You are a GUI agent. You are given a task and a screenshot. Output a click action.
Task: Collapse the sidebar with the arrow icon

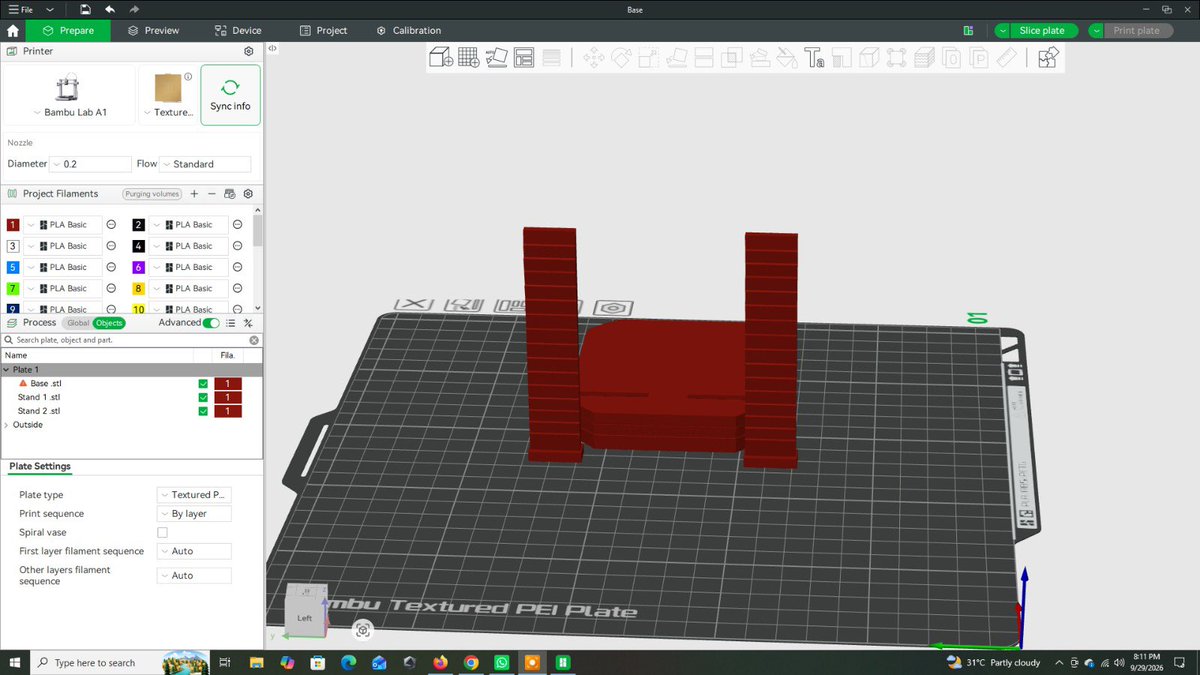[x=272, y=48]
